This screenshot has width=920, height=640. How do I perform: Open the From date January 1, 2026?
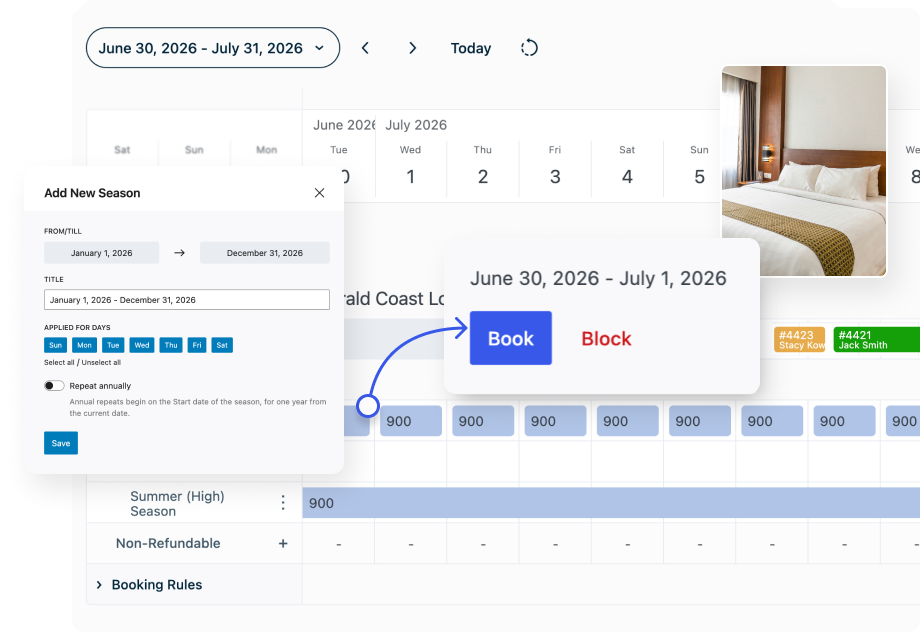click(x=102, y=253)
